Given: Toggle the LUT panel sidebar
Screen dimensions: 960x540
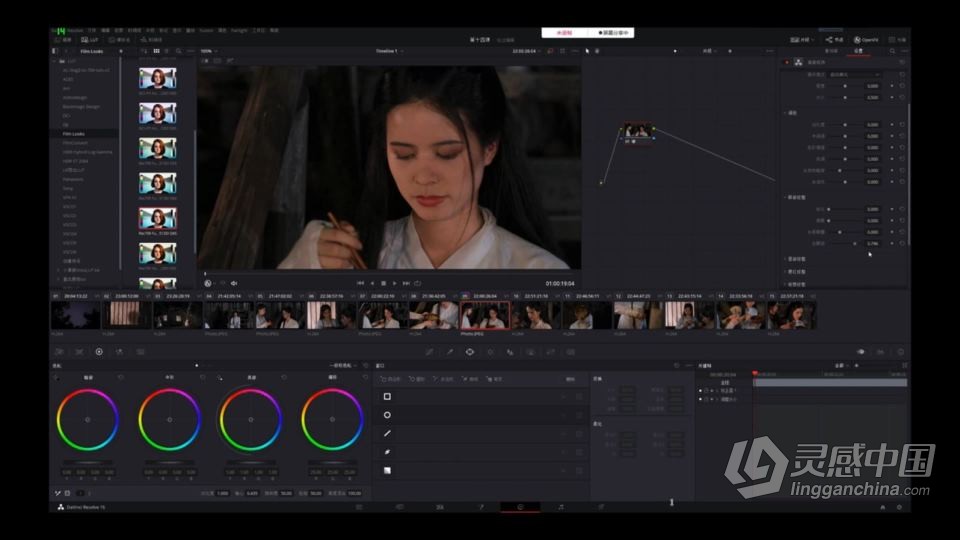Looking at the screenshot, I should (54, 51).
